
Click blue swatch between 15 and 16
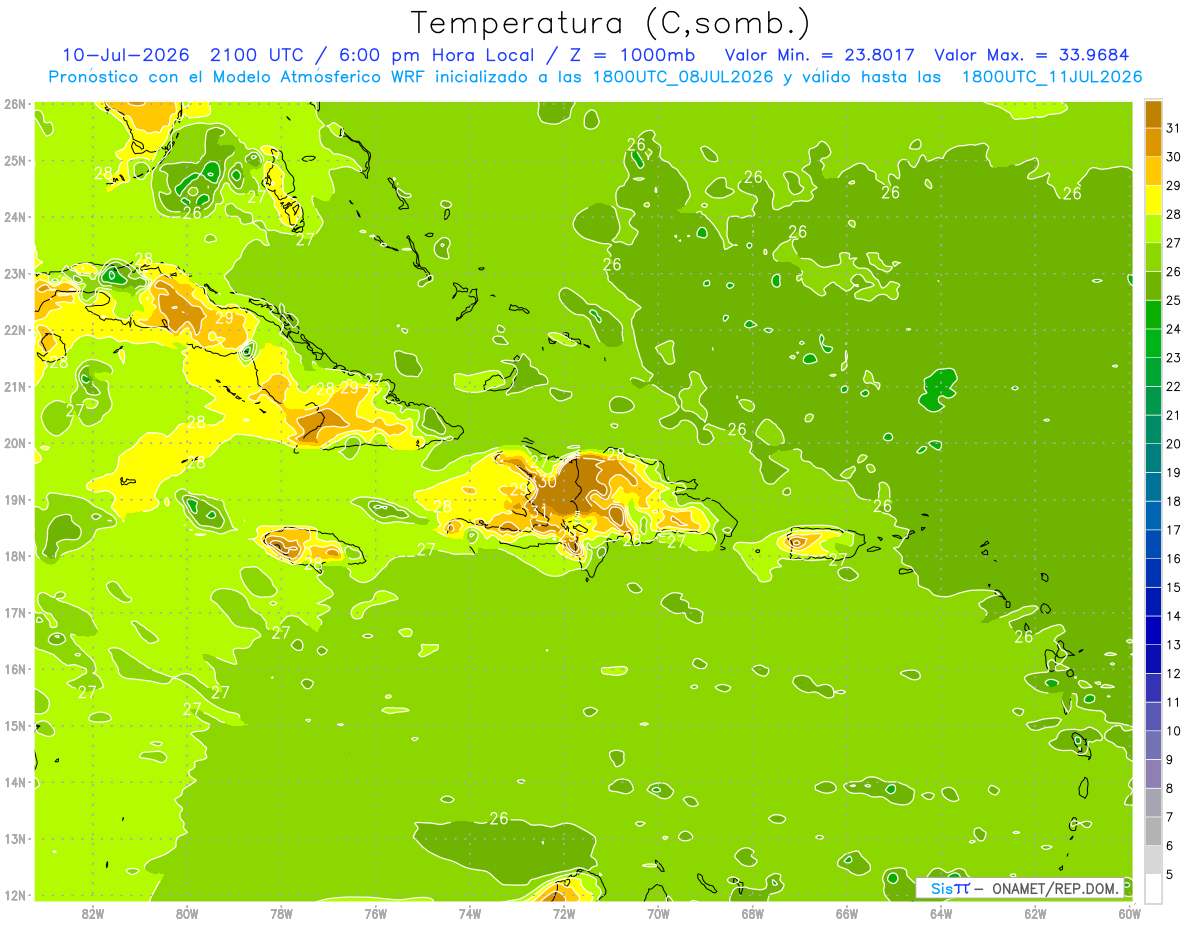click(1153, 573)
